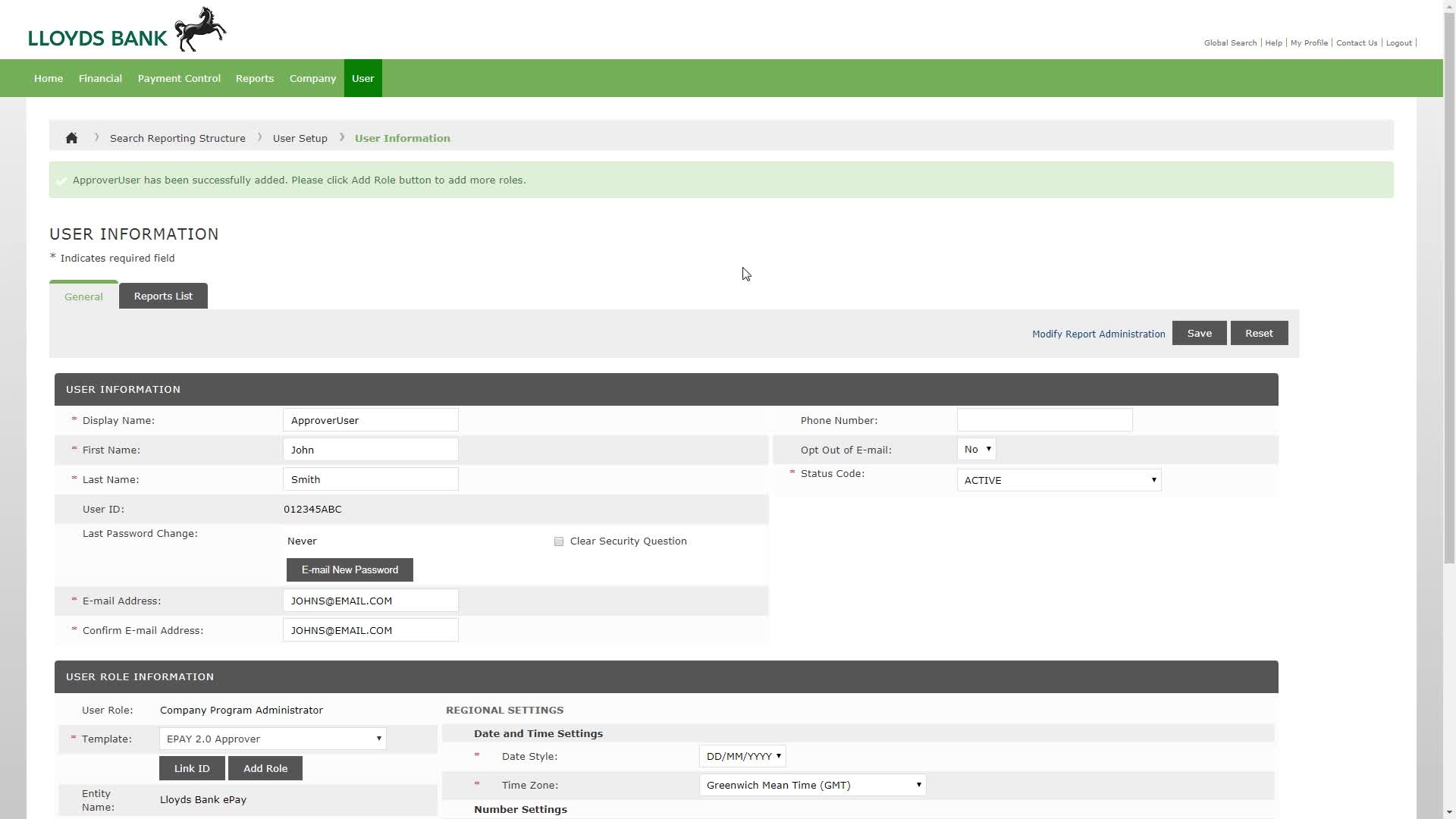Screen dimensions: 1456x819
Task: Open the Payment Control menu
Action: pyautogui.click(x=179, y=78)
